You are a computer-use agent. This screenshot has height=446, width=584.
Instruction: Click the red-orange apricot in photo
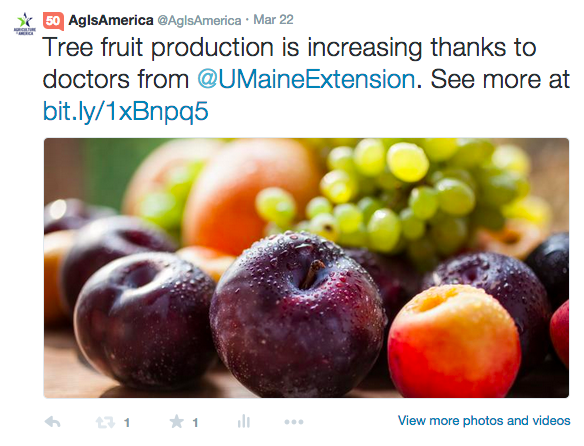454,341
